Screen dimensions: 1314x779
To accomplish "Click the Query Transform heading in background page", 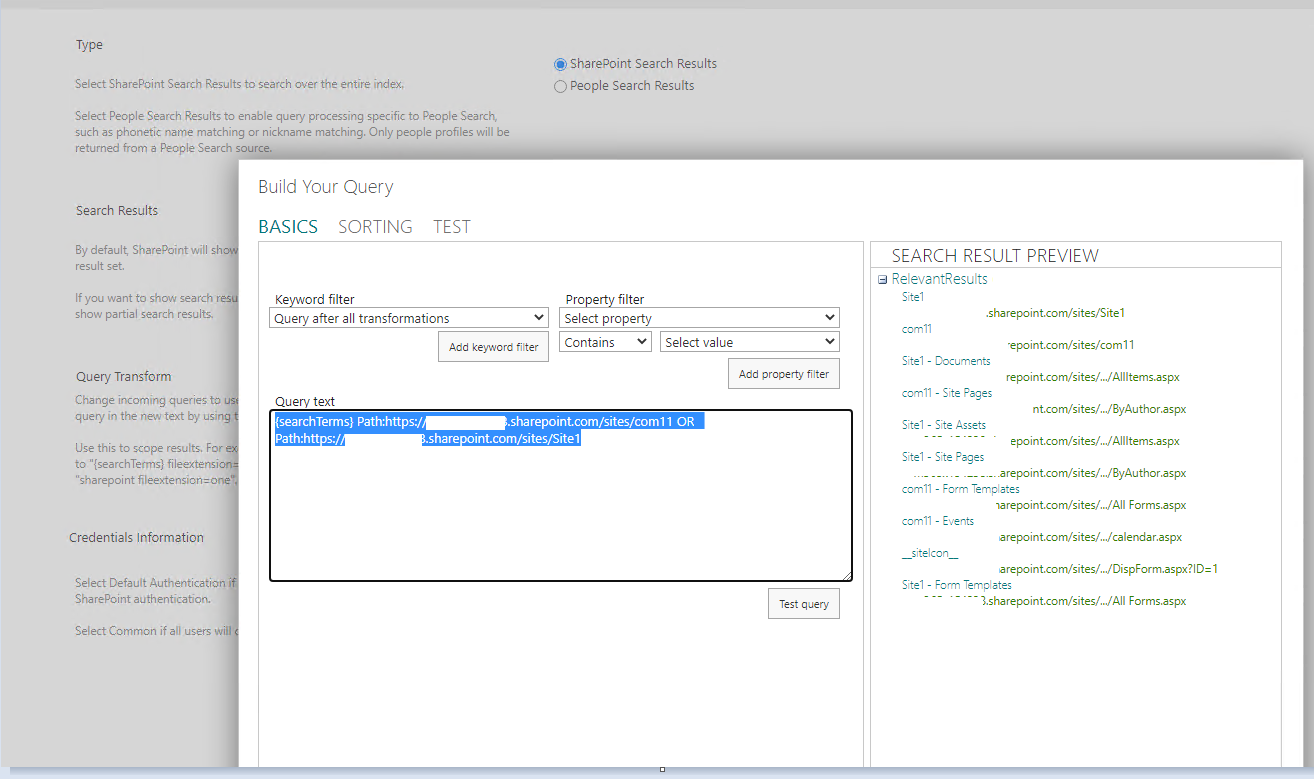I will pyautogui.click(x=124, y=377).
